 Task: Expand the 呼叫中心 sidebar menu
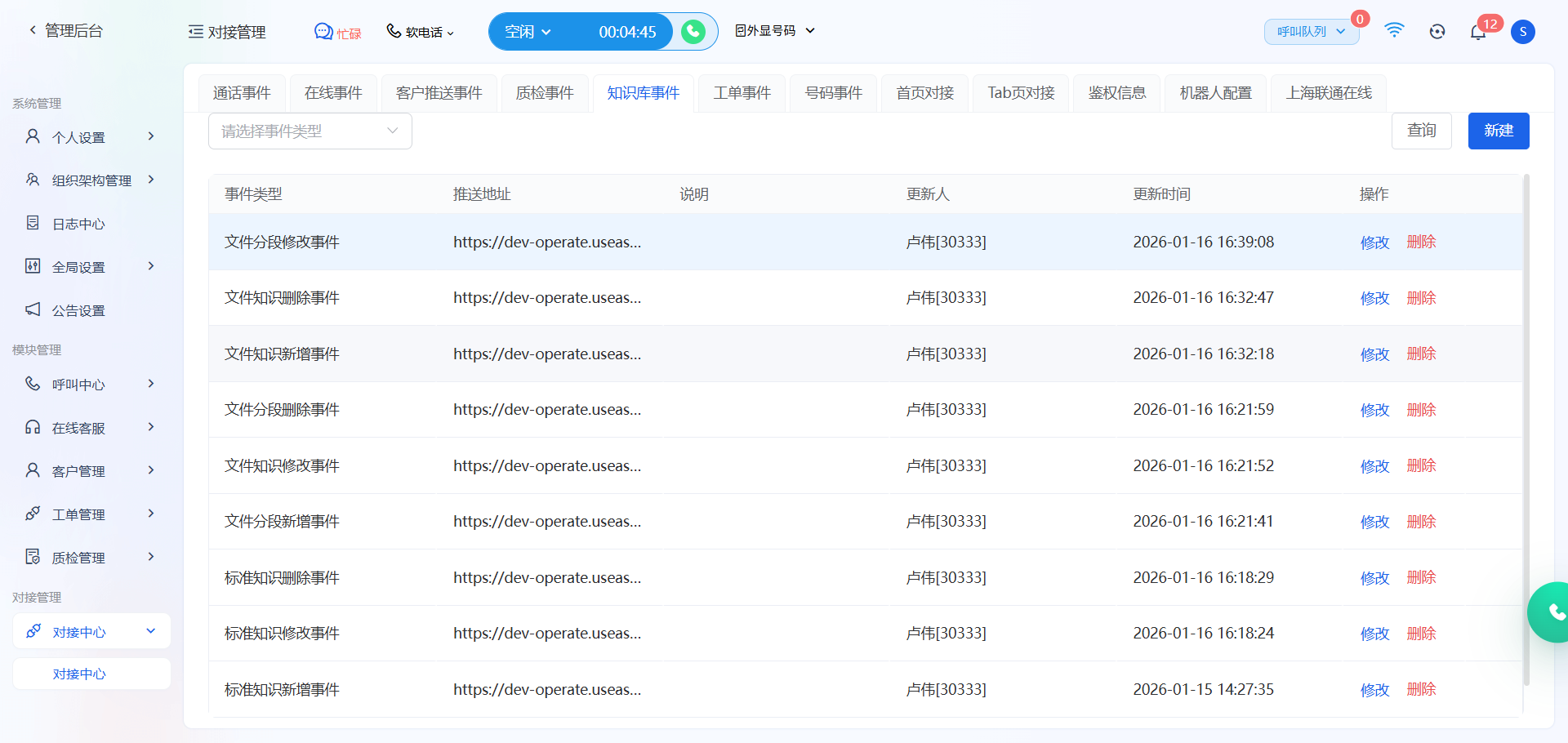[x=90, y=385]
